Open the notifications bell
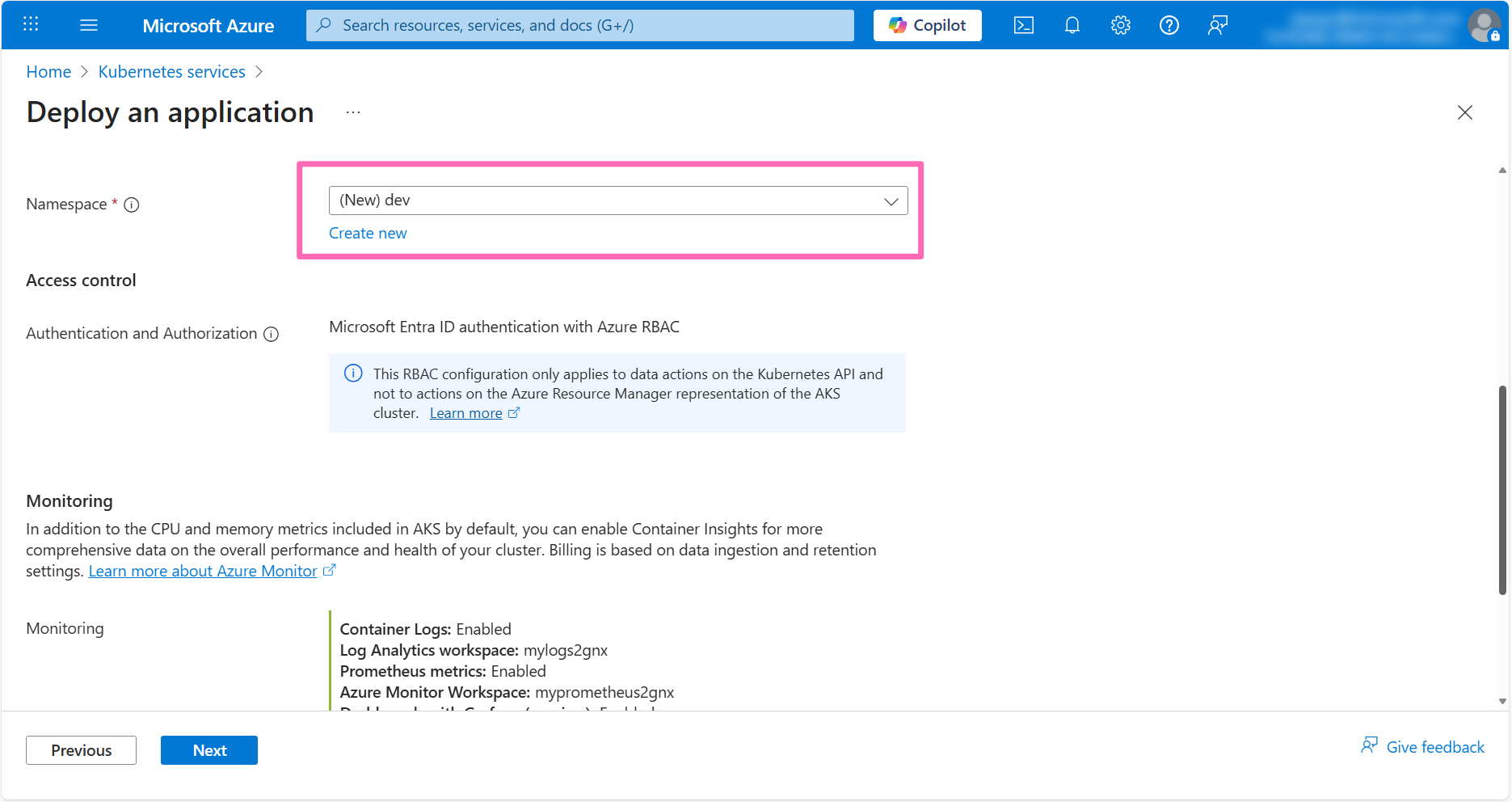 click(1072, 25)
